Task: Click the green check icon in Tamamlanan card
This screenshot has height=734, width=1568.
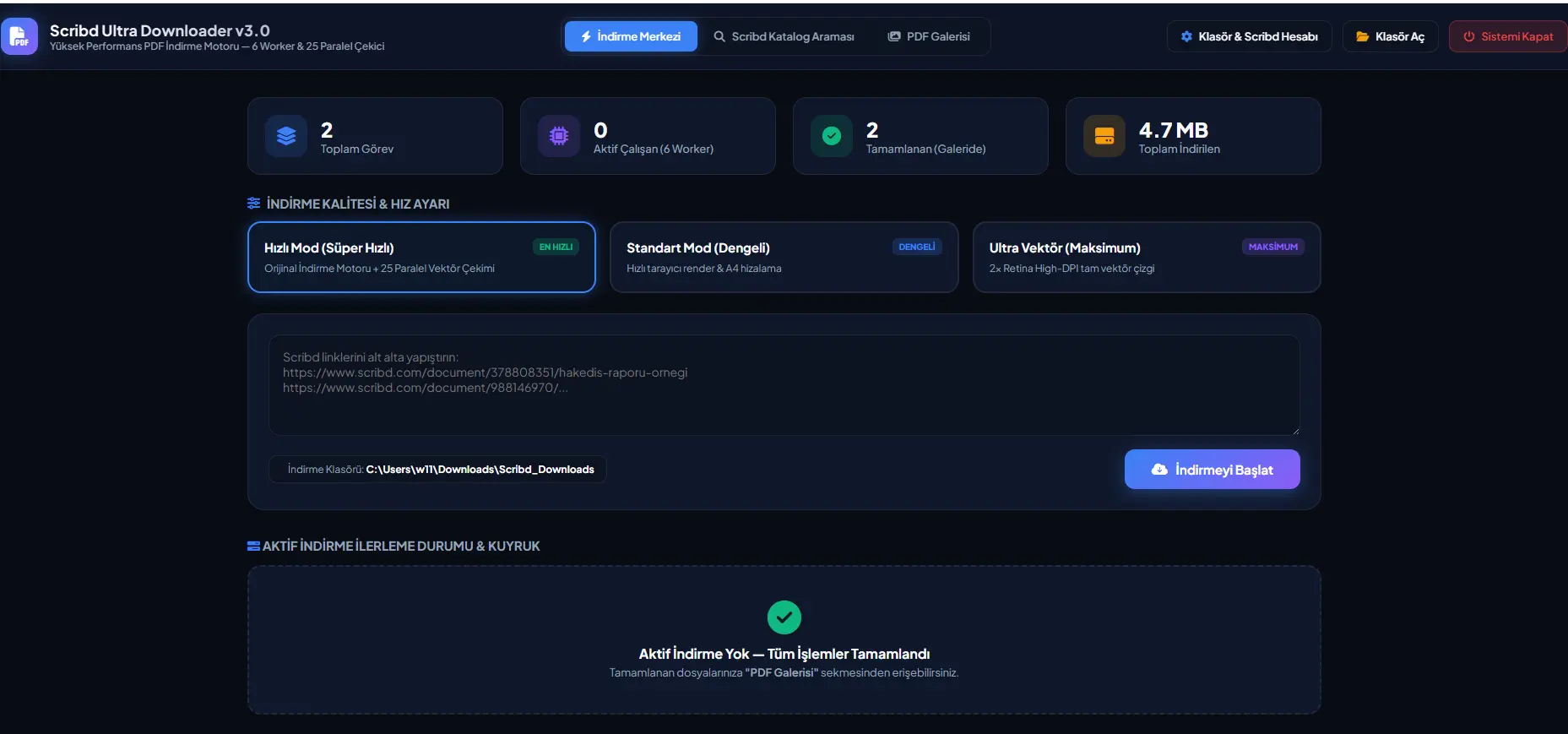Action: (x=832, y=136)
